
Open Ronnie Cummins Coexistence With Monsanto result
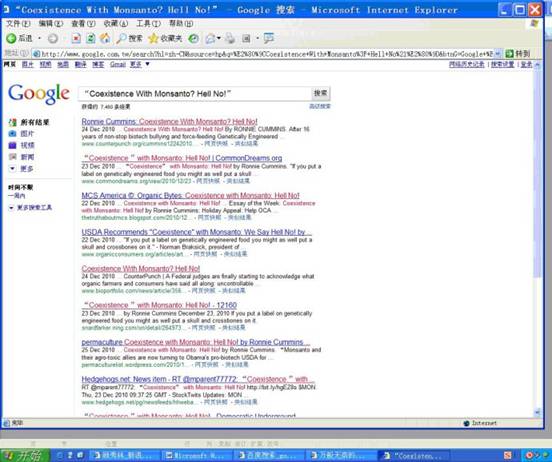pos(169,121)
